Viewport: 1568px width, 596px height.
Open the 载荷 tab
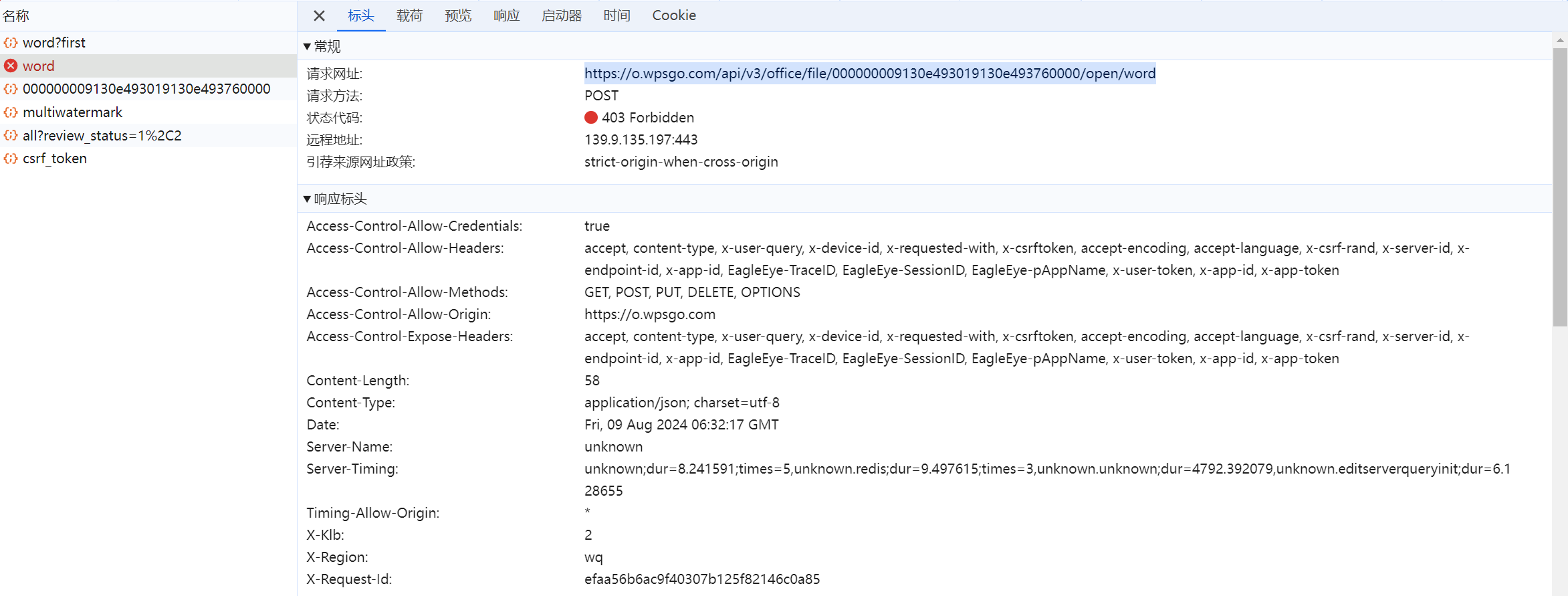tap(410, 15)
